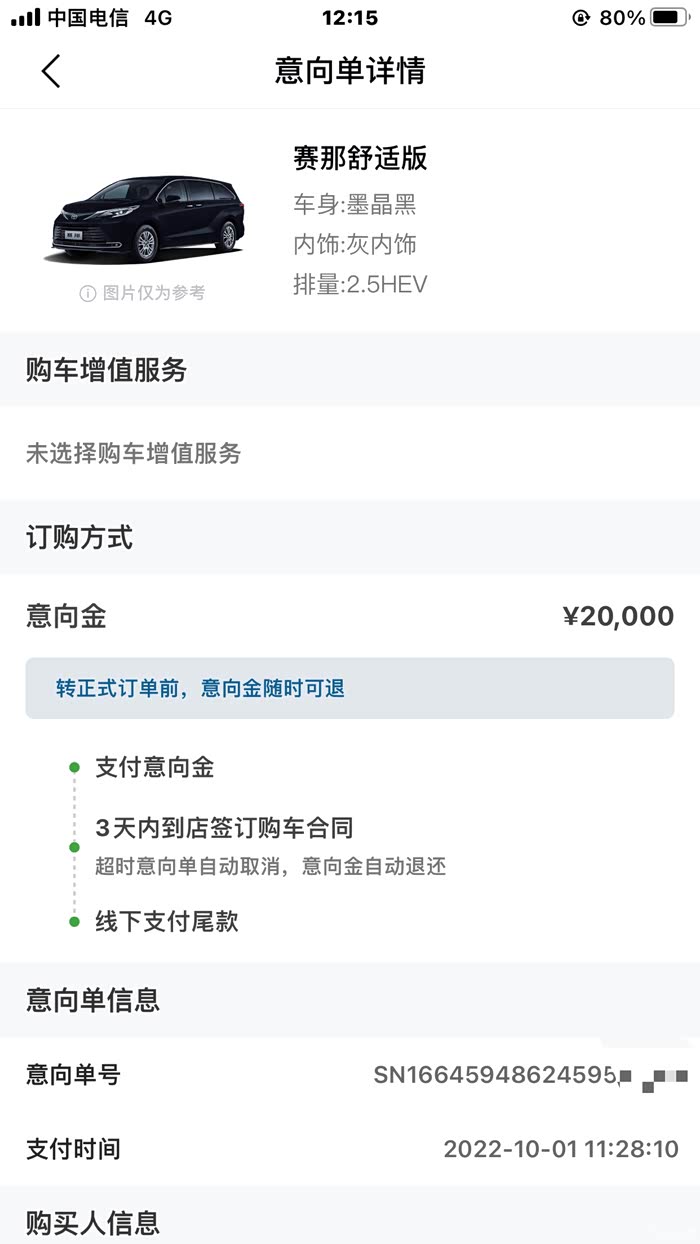Tap the 意向单信息 section header
The width and height of the screenshot is (700, 1244).
(93, 1000)
